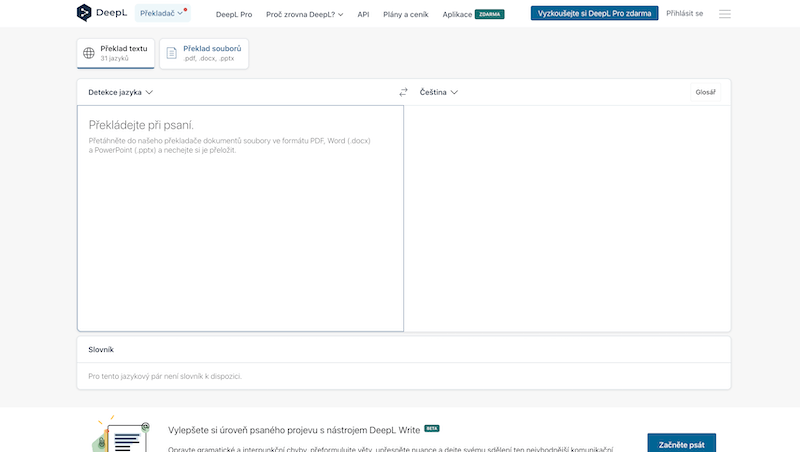Viewport: 800px width, 452px height.
Task: Click the DeepL logo icon
Action: point(84,14)
